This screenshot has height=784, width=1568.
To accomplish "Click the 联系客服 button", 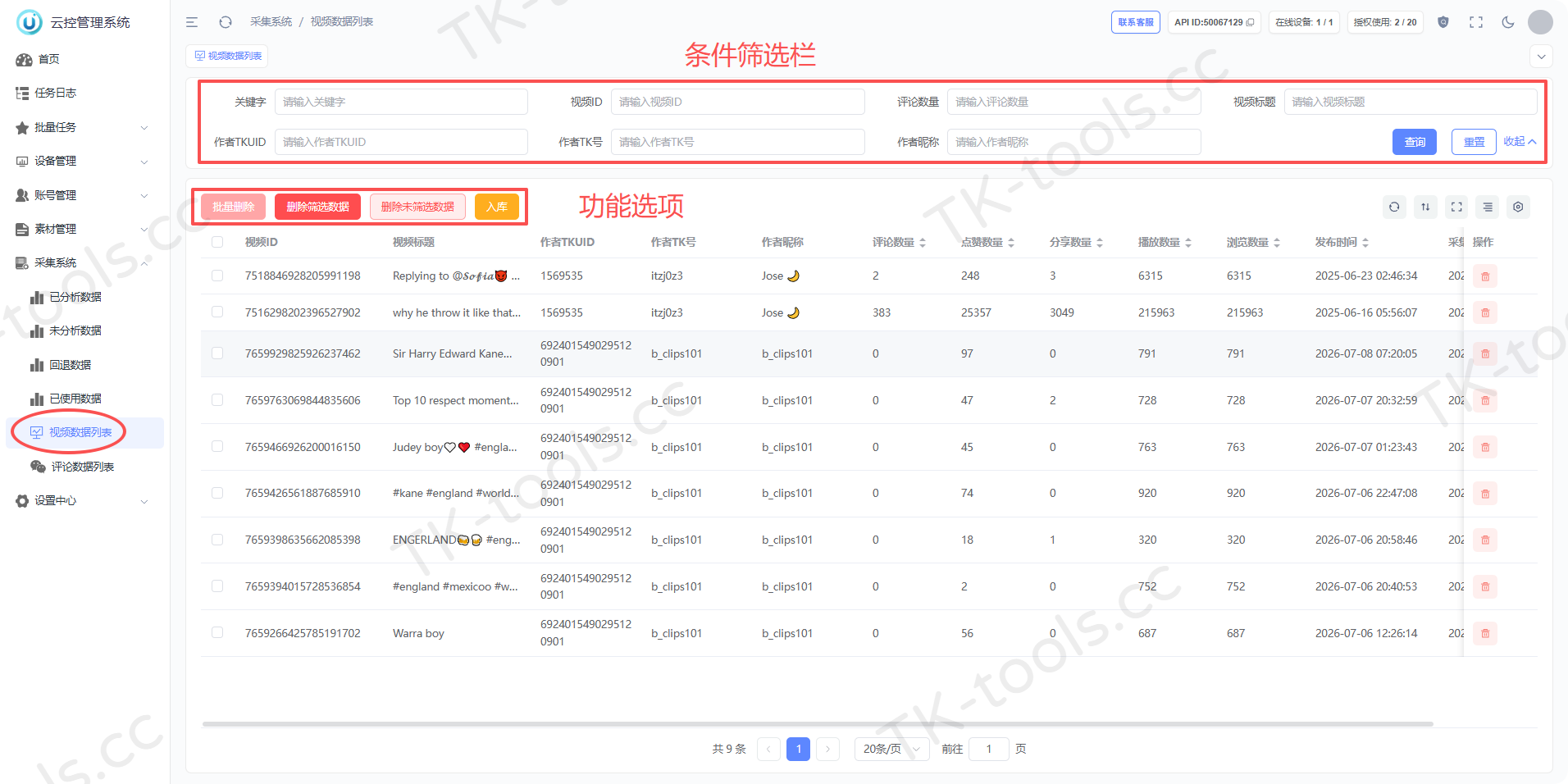I will (1136, 22).
